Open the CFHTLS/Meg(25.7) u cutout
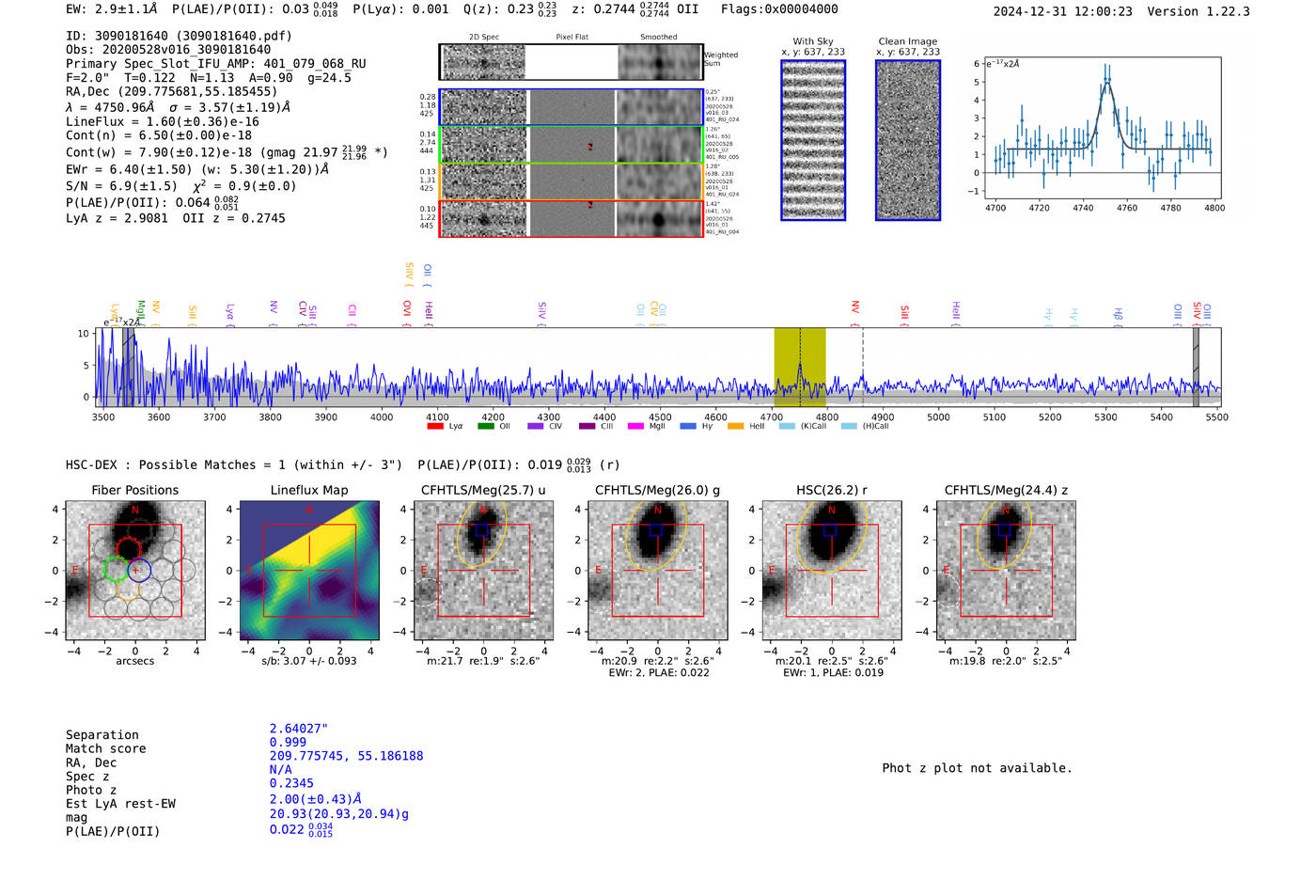 click(483, 571)
